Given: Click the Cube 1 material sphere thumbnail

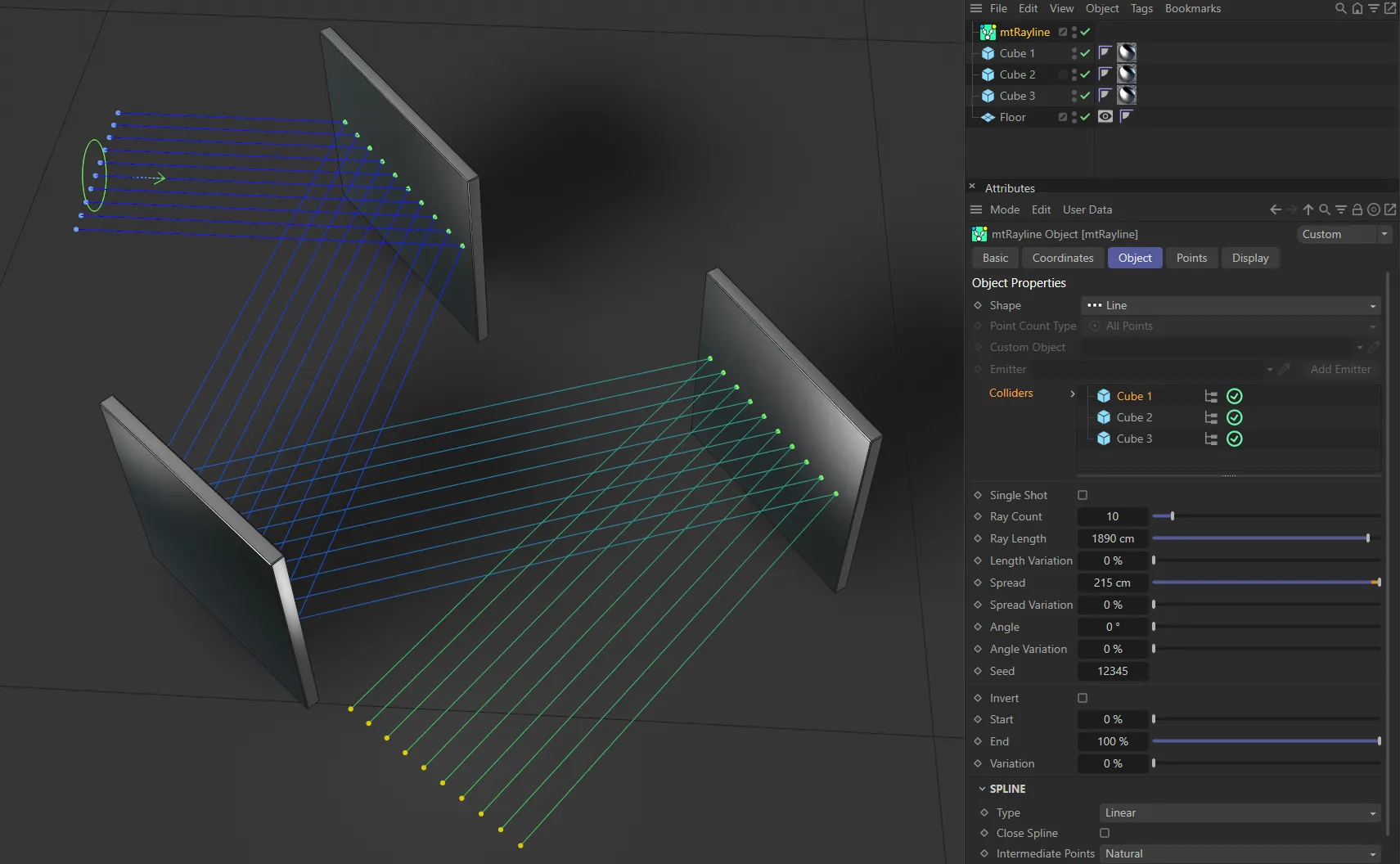Looking at the screenshot, I should [x=1126, y=52].
